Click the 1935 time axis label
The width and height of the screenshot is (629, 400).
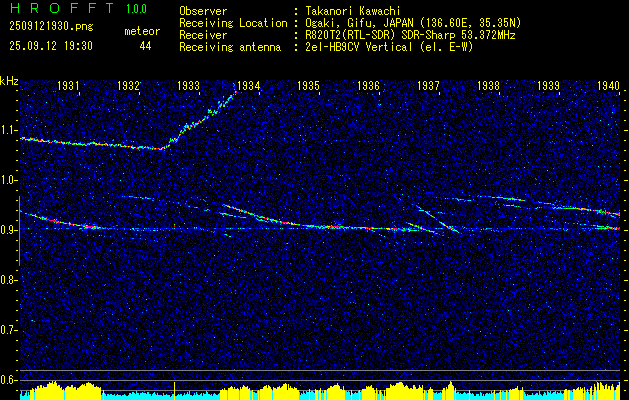point(308,85)
